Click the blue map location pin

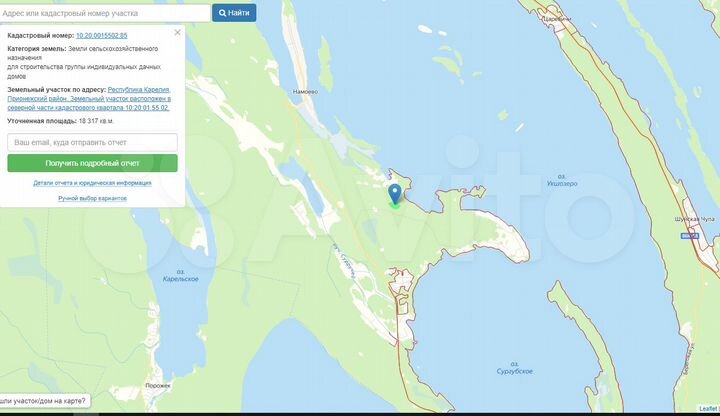pos(394,194)
